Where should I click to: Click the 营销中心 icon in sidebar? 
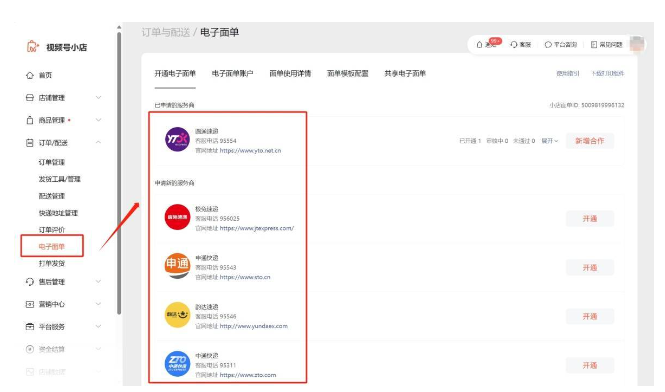tap(30, 305)
